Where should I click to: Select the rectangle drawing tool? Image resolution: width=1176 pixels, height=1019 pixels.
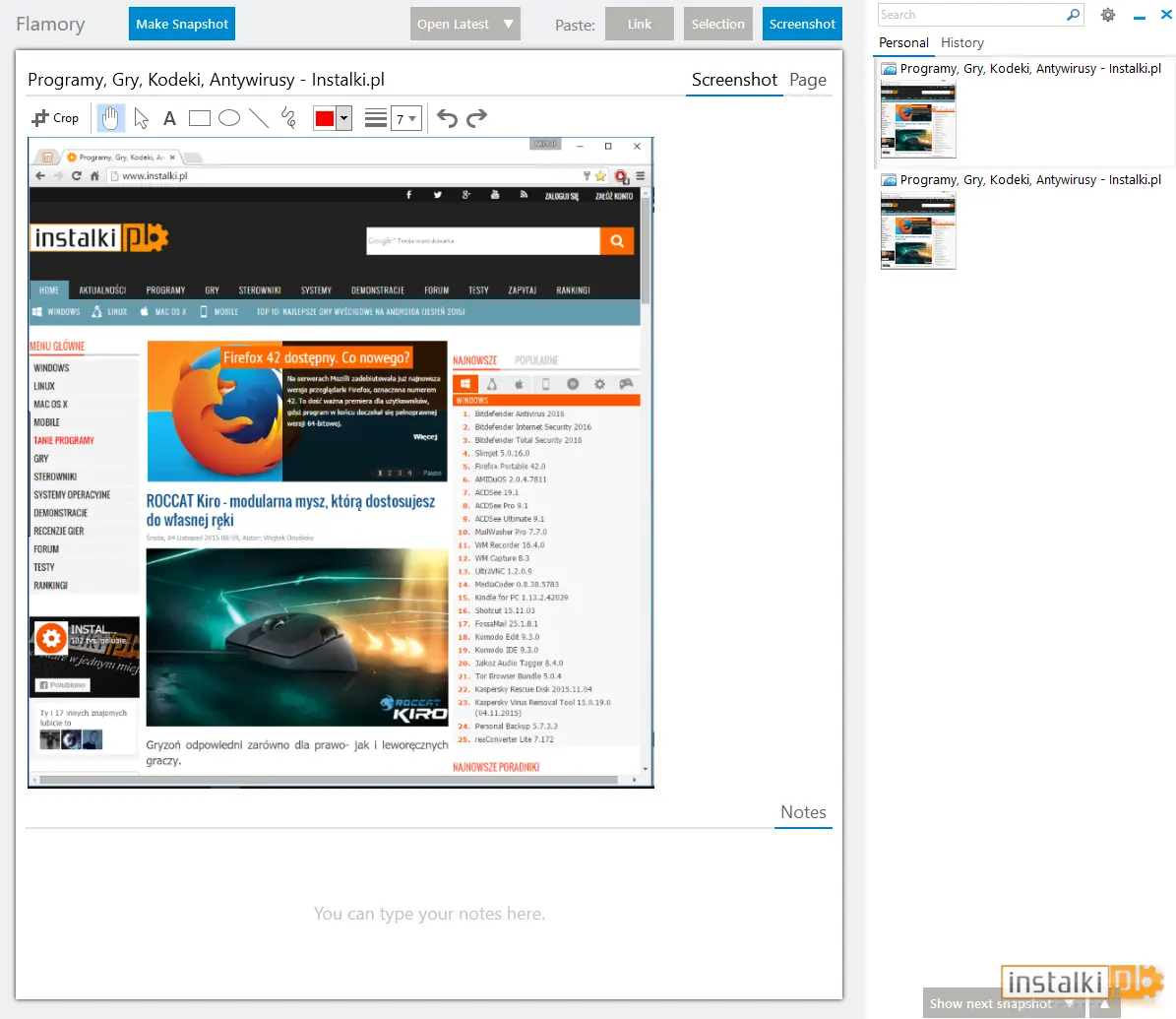pyautogui.click(x=200, y=118)
